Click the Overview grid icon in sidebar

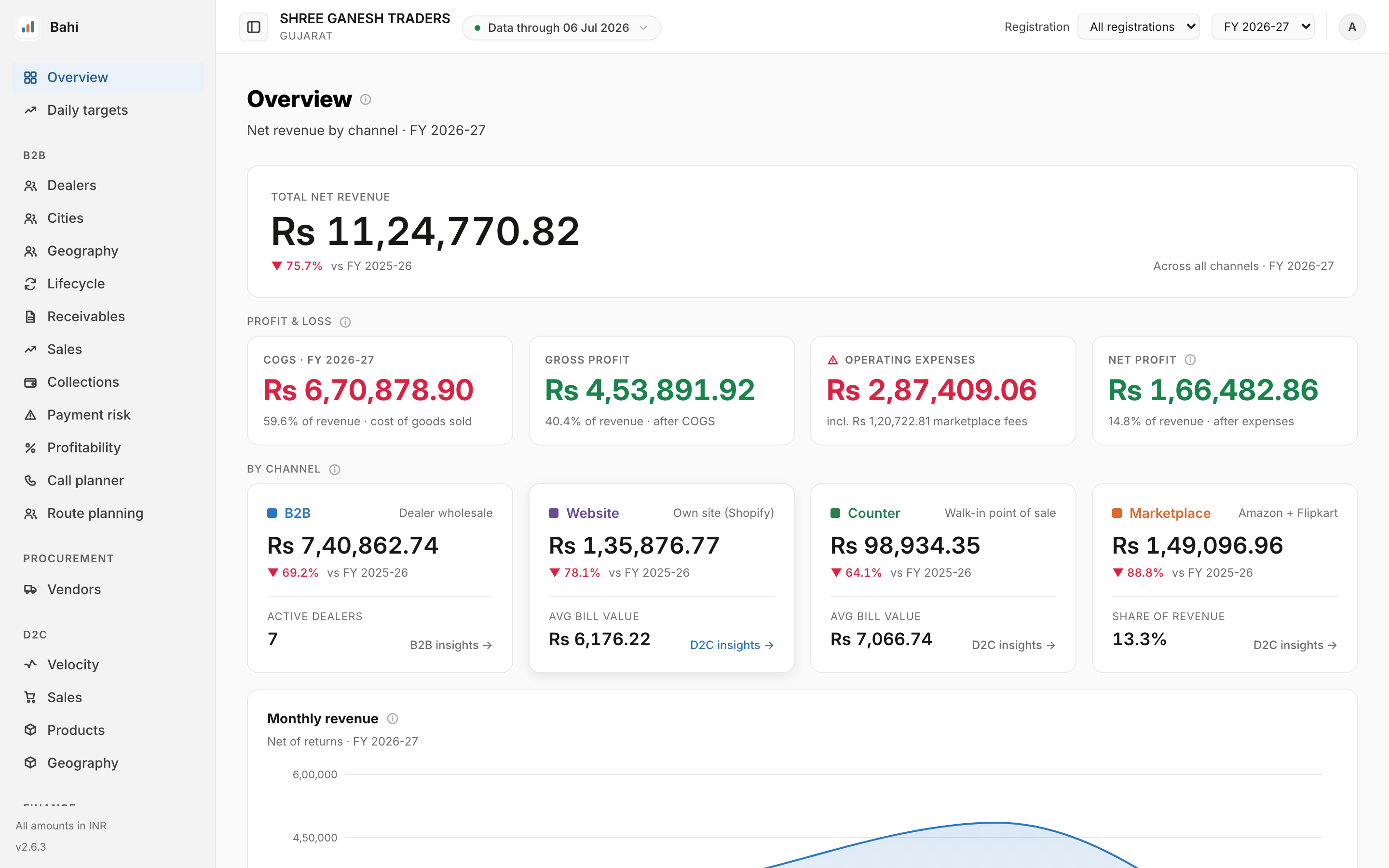30,78
